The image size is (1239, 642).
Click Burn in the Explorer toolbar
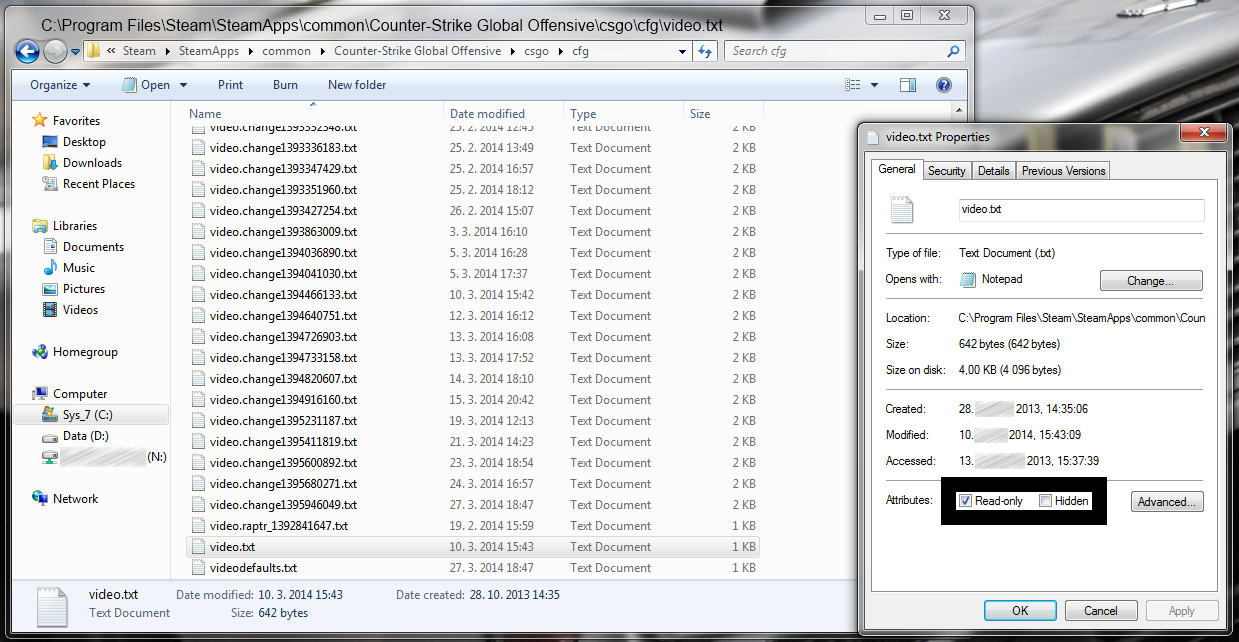click(285, 85)
